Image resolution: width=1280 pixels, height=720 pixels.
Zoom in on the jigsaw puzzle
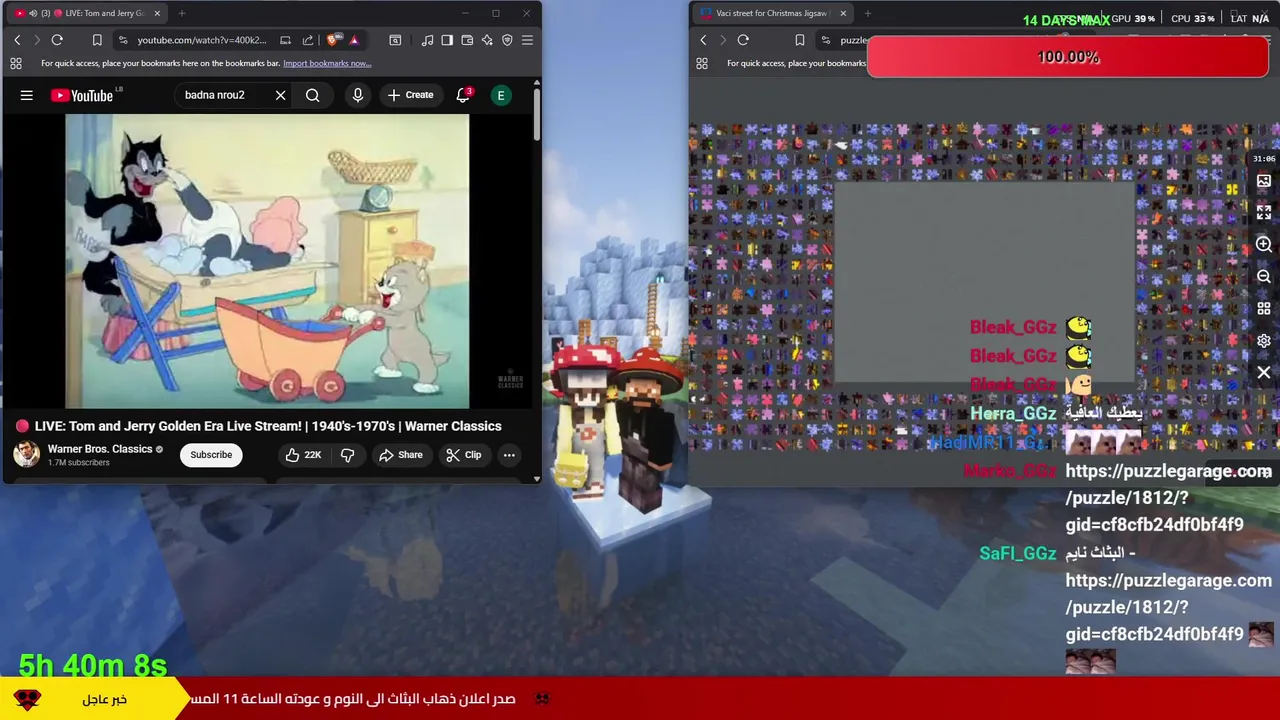pyautogui.click(x=1264, y=245)
